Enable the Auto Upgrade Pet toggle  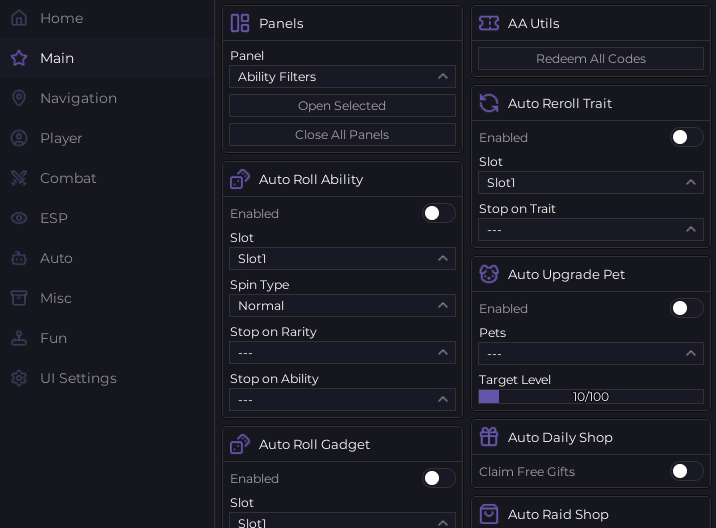tap(687, 308)
